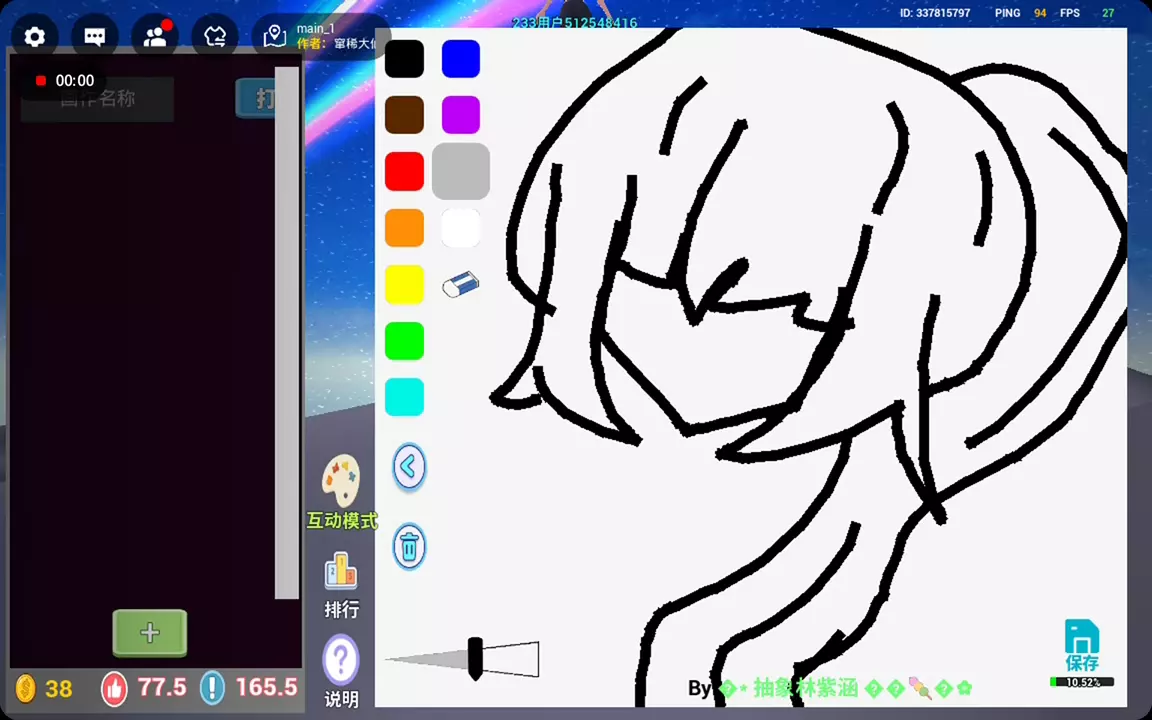Choose the purple color swatch

[x=461, y=115]
